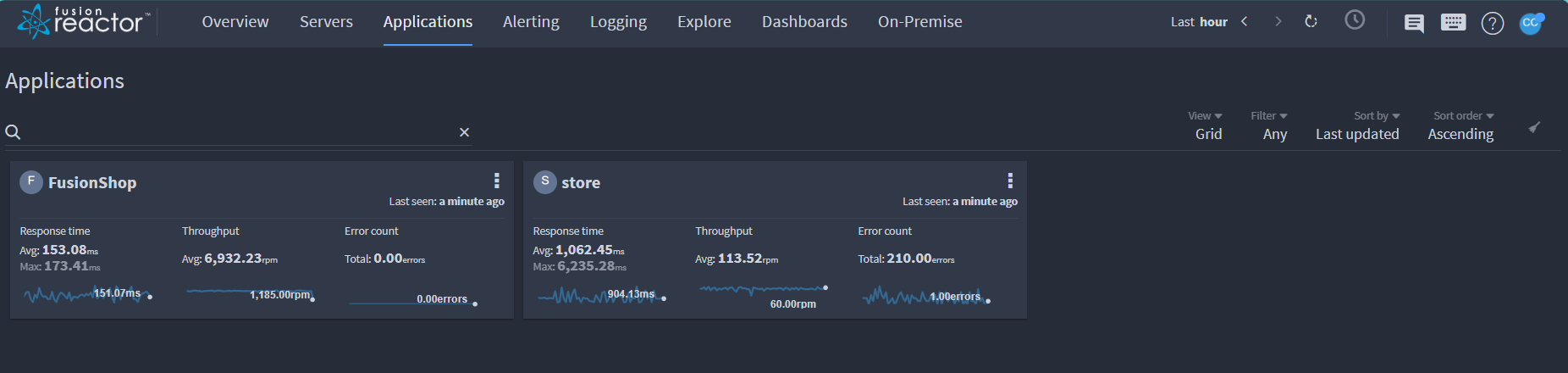Click store Total 210.00errors value
The width and height of the screenshot is (1568, 373).
point(906,259)
